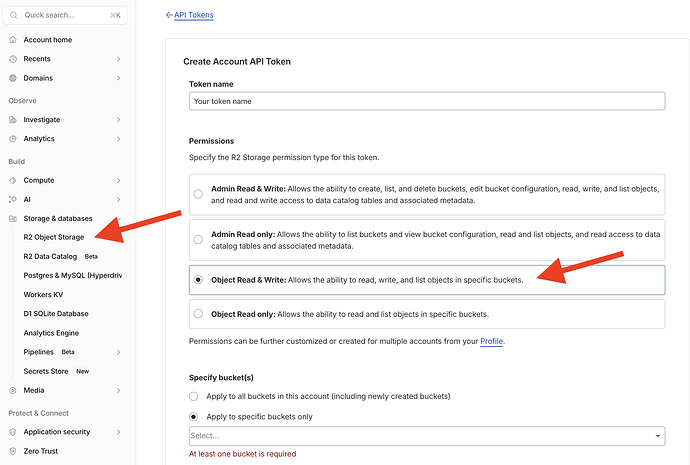This screenshot has width=690, height=465.
Task: Click the Compute sidebar icon
Action: [x=13, y=180]
